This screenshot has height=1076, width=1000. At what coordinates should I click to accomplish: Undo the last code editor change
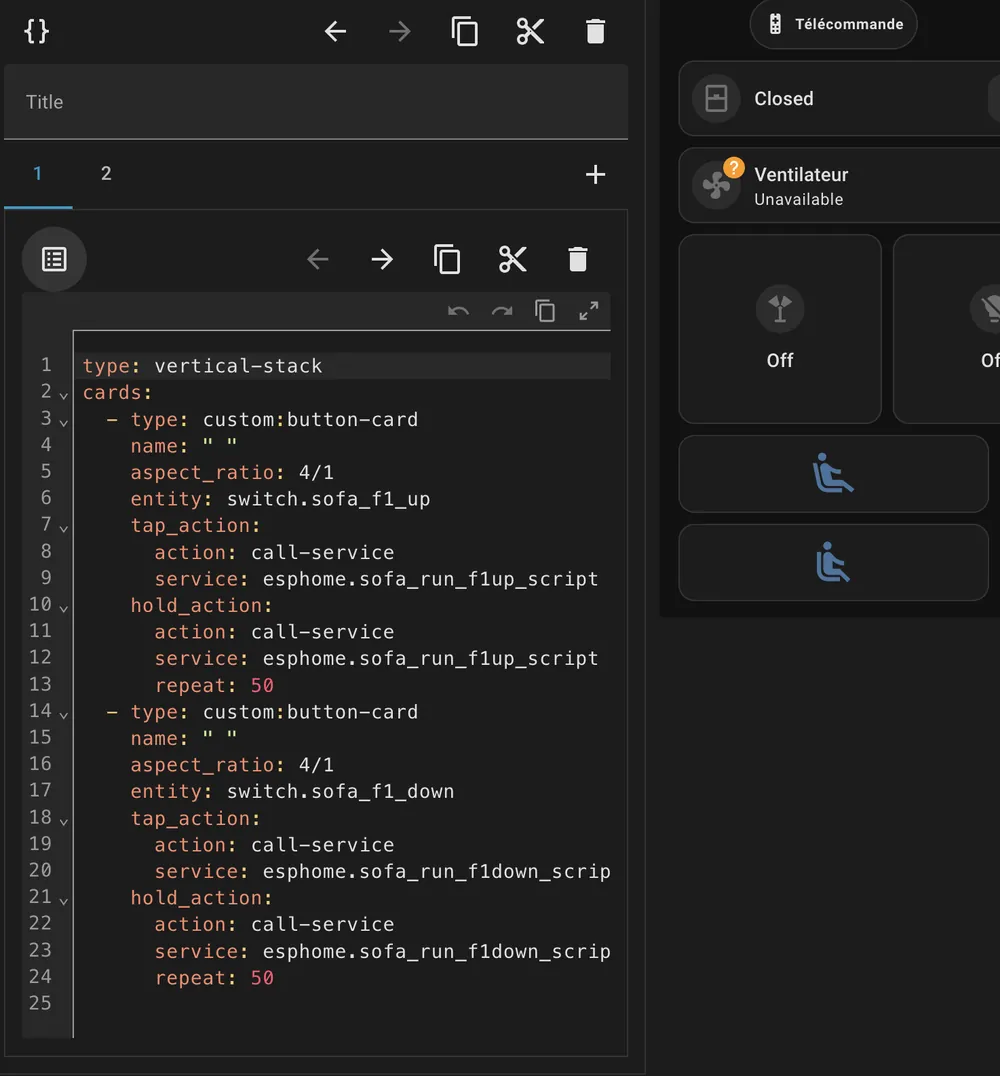pyautogui.click(x=458, y=312)
